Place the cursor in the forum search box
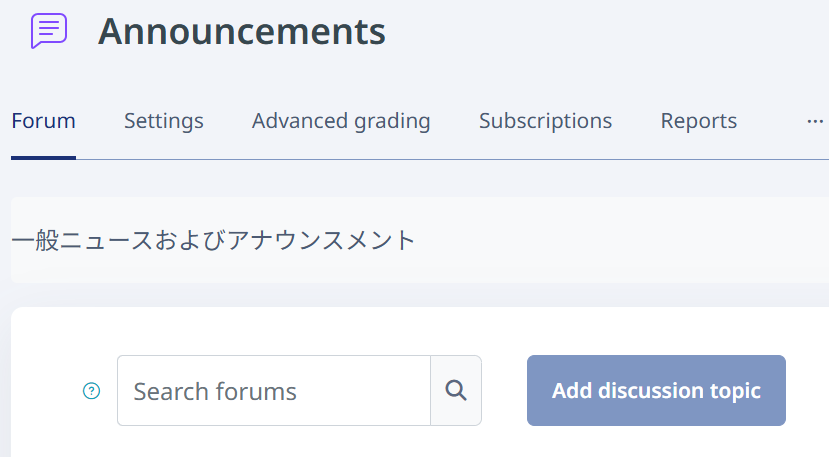This screenshot has height=457, width=829. click(x=274, y=390)
